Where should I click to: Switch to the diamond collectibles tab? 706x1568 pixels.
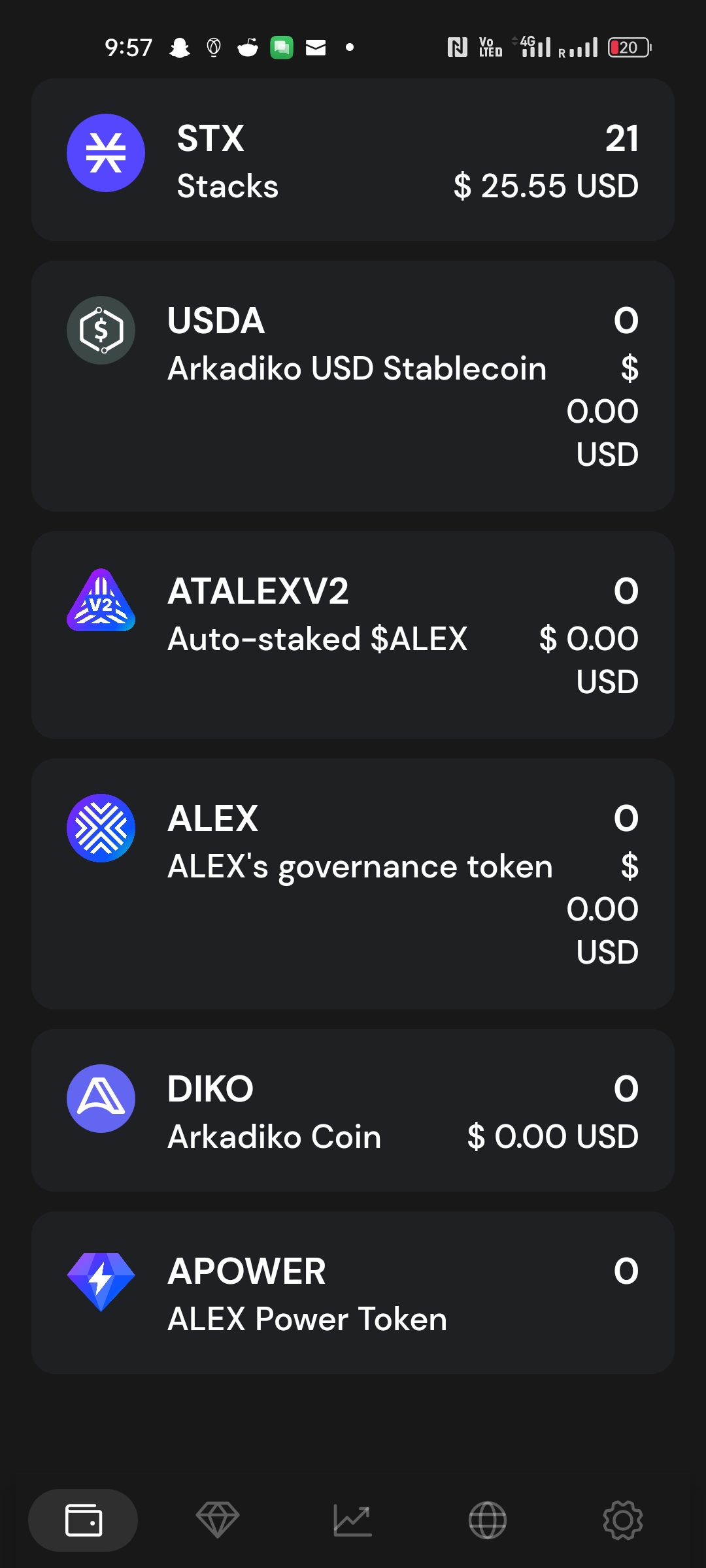coord(218,1520)
